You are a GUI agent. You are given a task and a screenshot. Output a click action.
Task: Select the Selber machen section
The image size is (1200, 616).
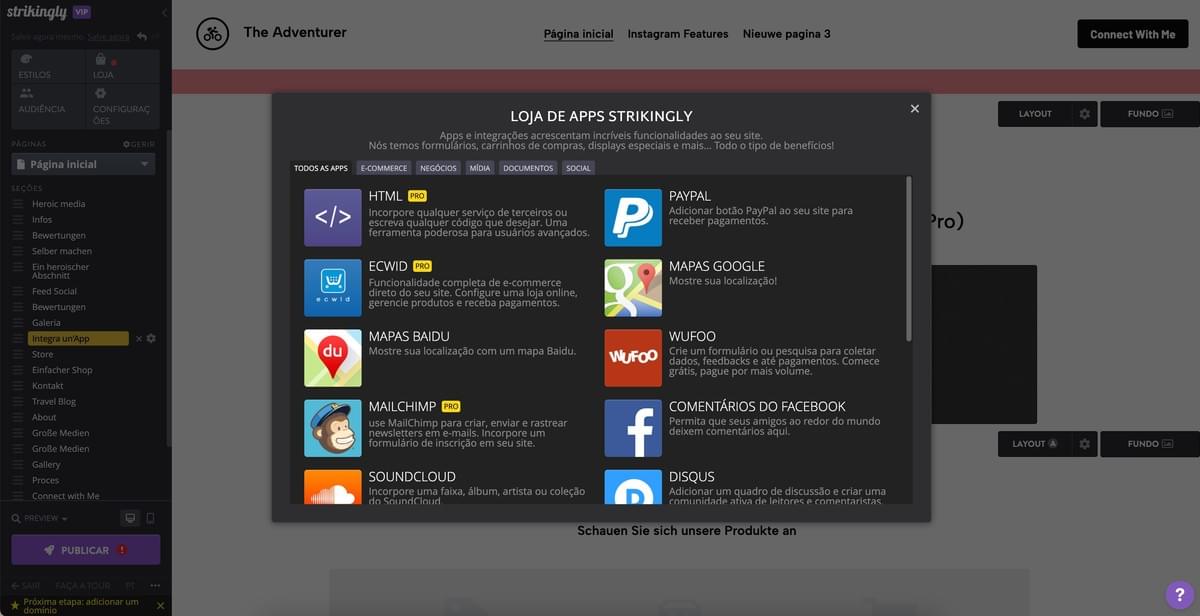click(61, 251)
